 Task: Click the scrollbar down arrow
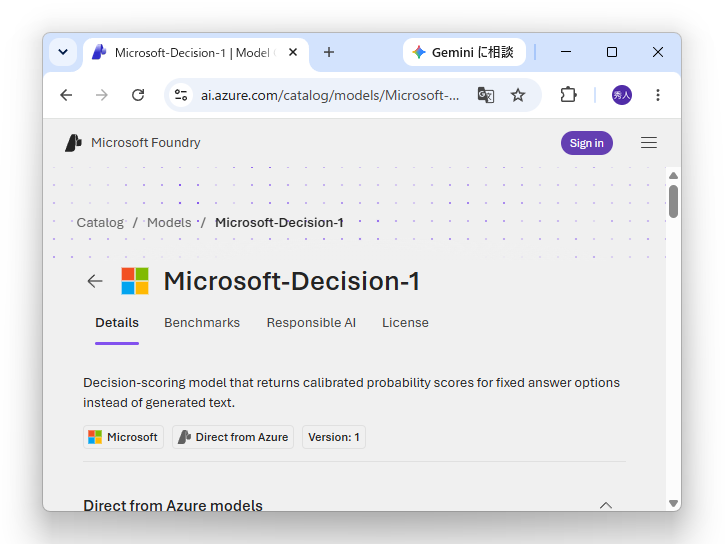[673, 503]
